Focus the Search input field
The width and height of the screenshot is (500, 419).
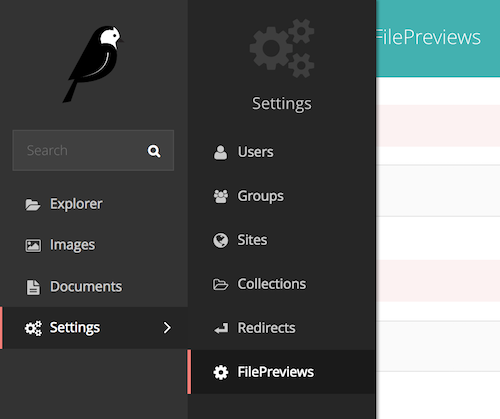93,150
